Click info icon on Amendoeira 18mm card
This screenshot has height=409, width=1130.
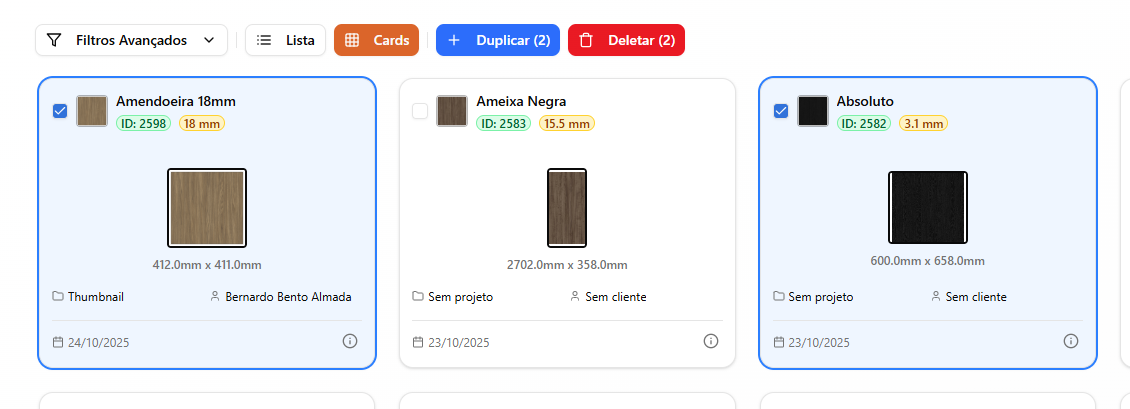tap(350, 341)
